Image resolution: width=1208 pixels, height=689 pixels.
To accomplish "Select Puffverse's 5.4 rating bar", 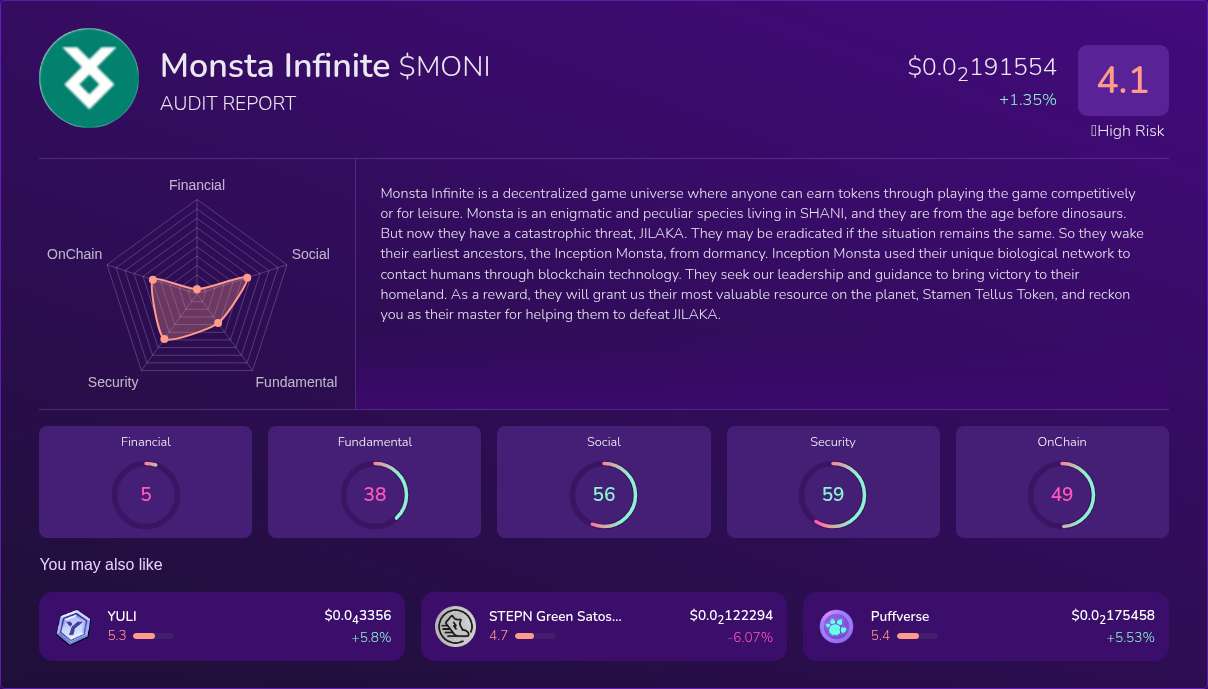I will (916, 636).
